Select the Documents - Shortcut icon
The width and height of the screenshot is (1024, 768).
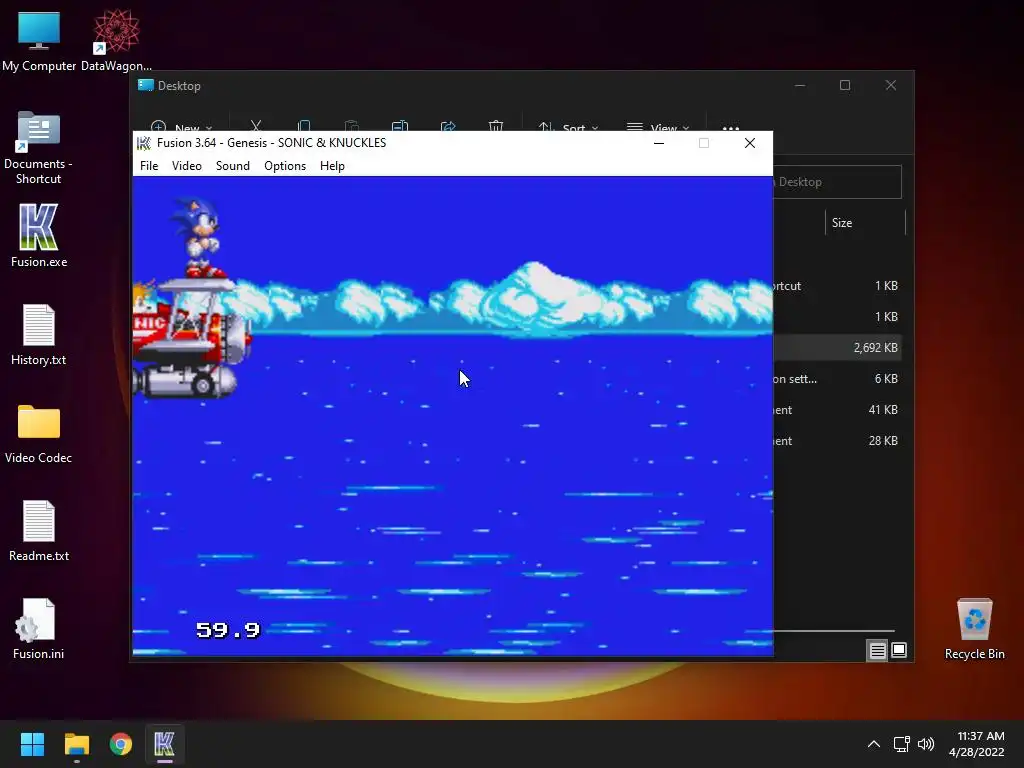(39, 148)
